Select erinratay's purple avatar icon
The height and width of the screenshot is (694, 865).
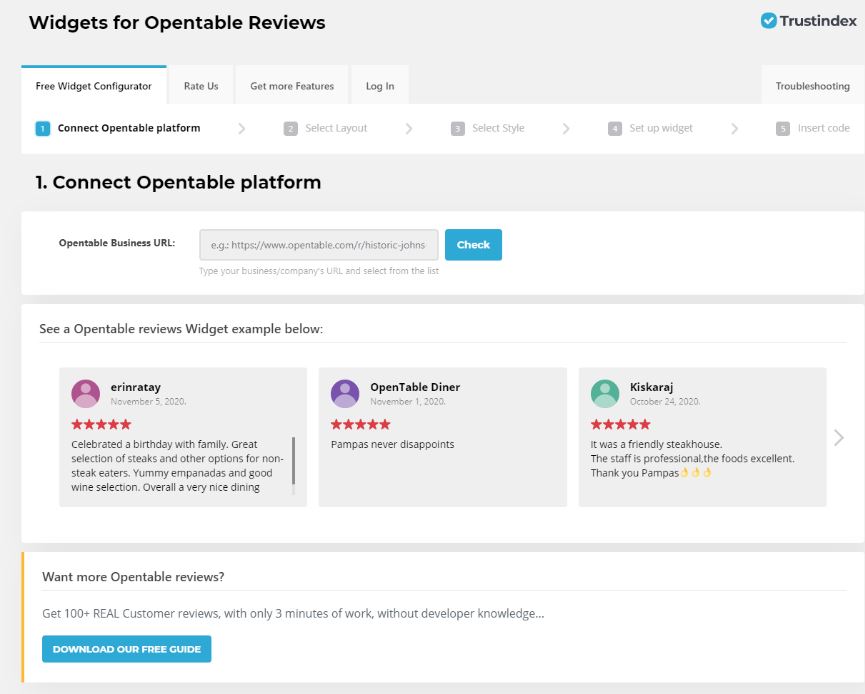tap(86, 393)
